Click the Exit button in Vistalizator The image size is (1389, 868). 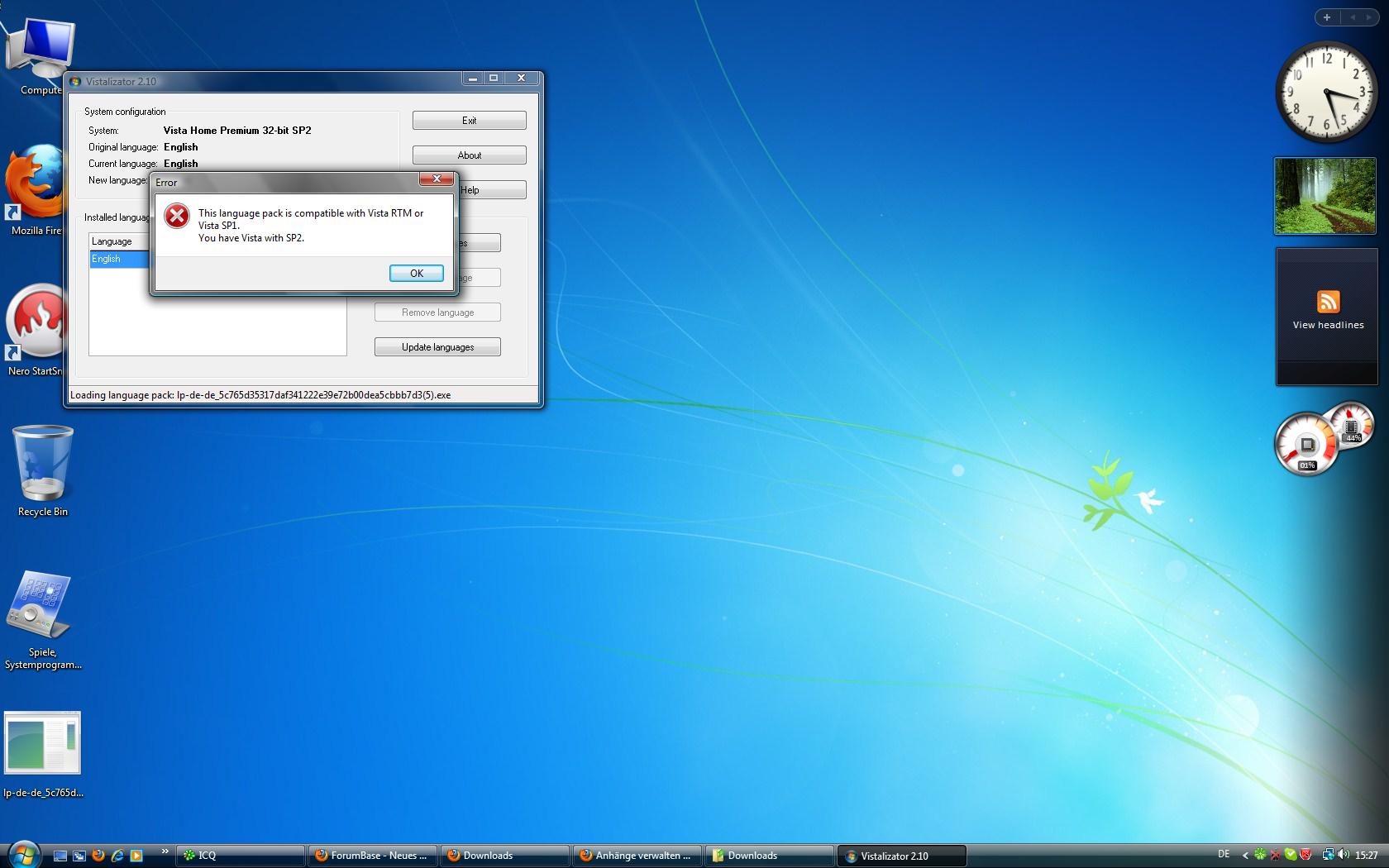pos(469,121)
